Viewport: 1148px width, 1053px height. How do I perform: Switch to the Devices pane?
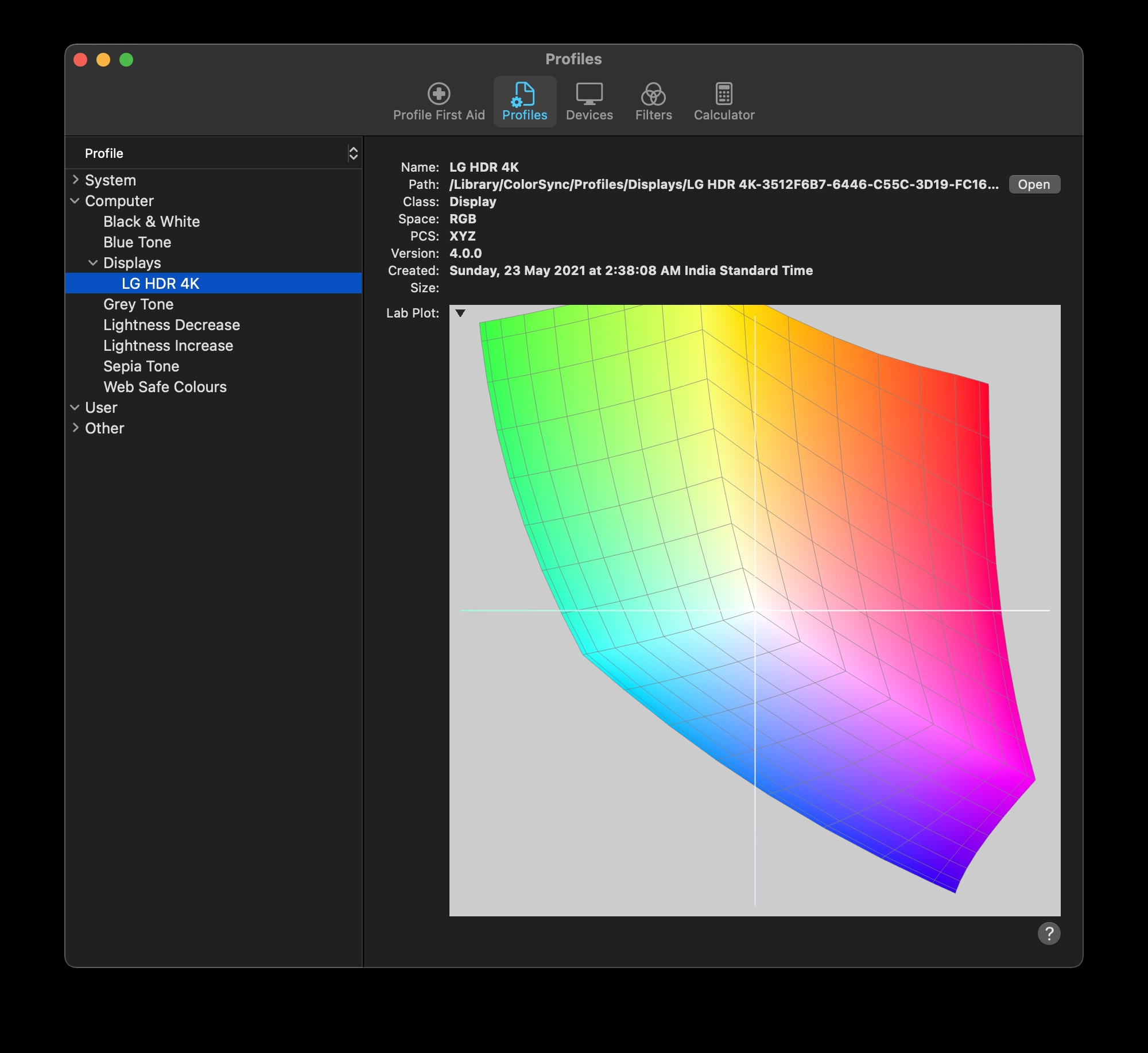[589, 102]
